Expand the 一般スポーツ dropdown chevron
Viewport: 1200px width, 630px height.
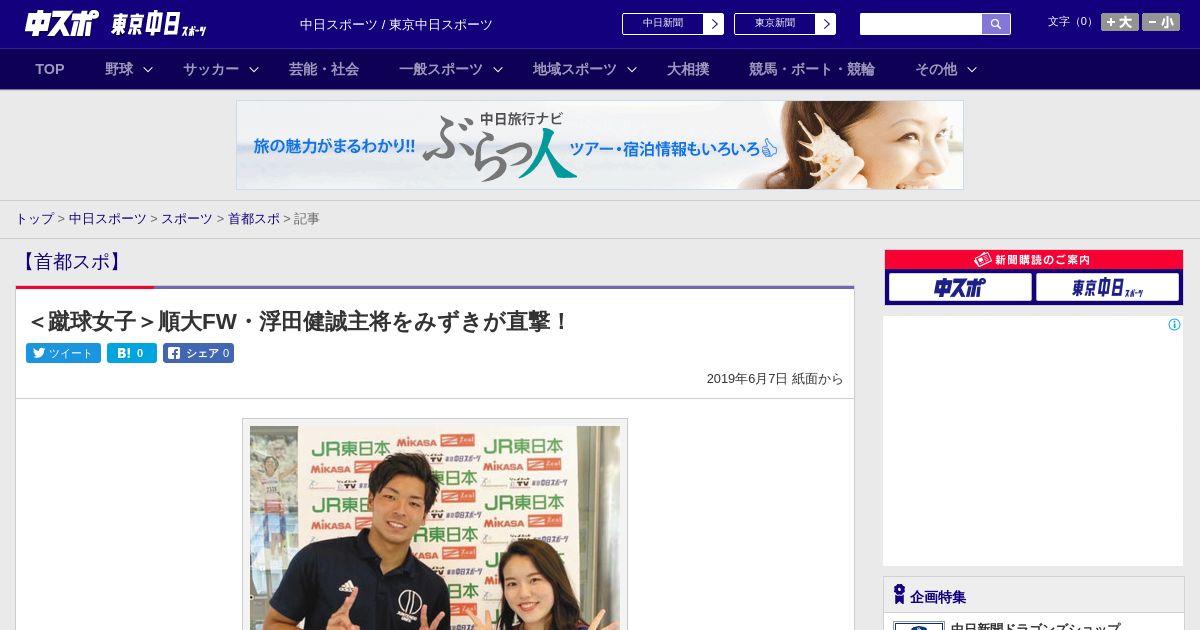pos(498,69)
